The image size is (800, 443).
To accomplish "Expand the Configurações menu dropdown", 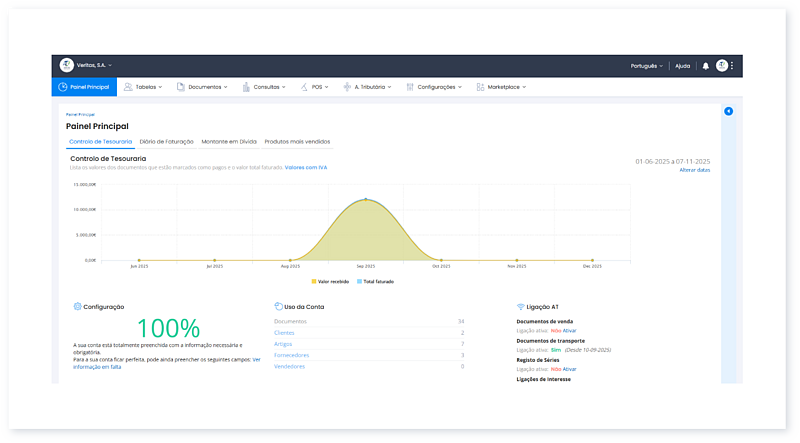I will click(x=435, y=87).
